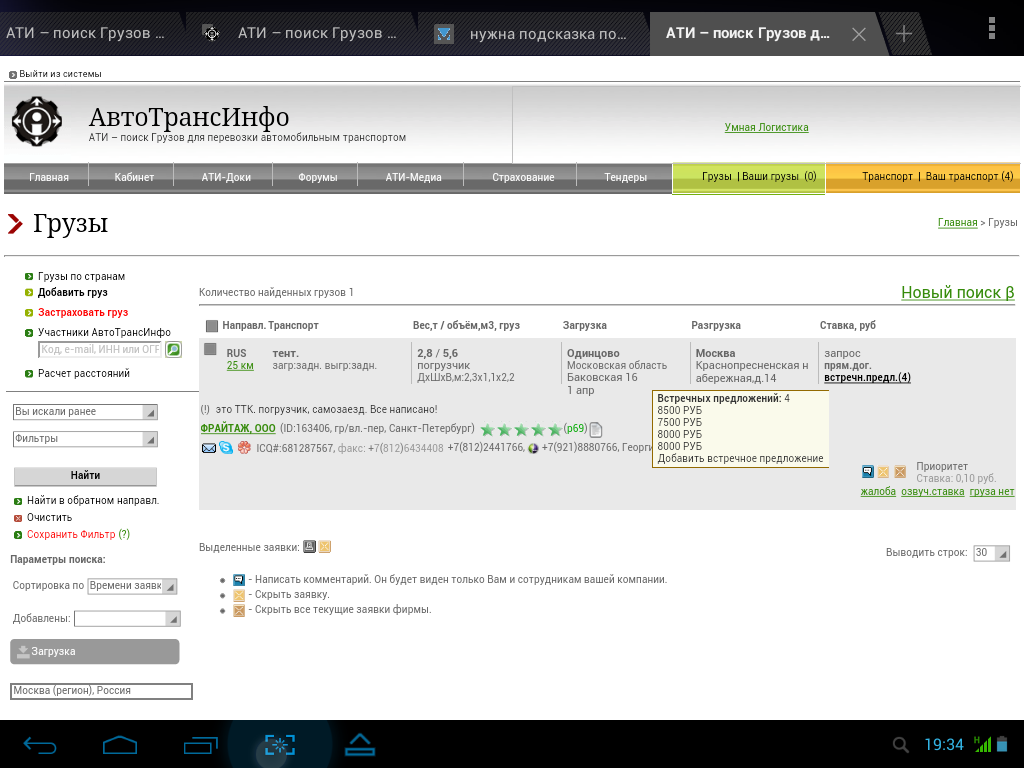The image size is (1024, 768).
Task: Click the Найти search button
Action: (86, 476)
